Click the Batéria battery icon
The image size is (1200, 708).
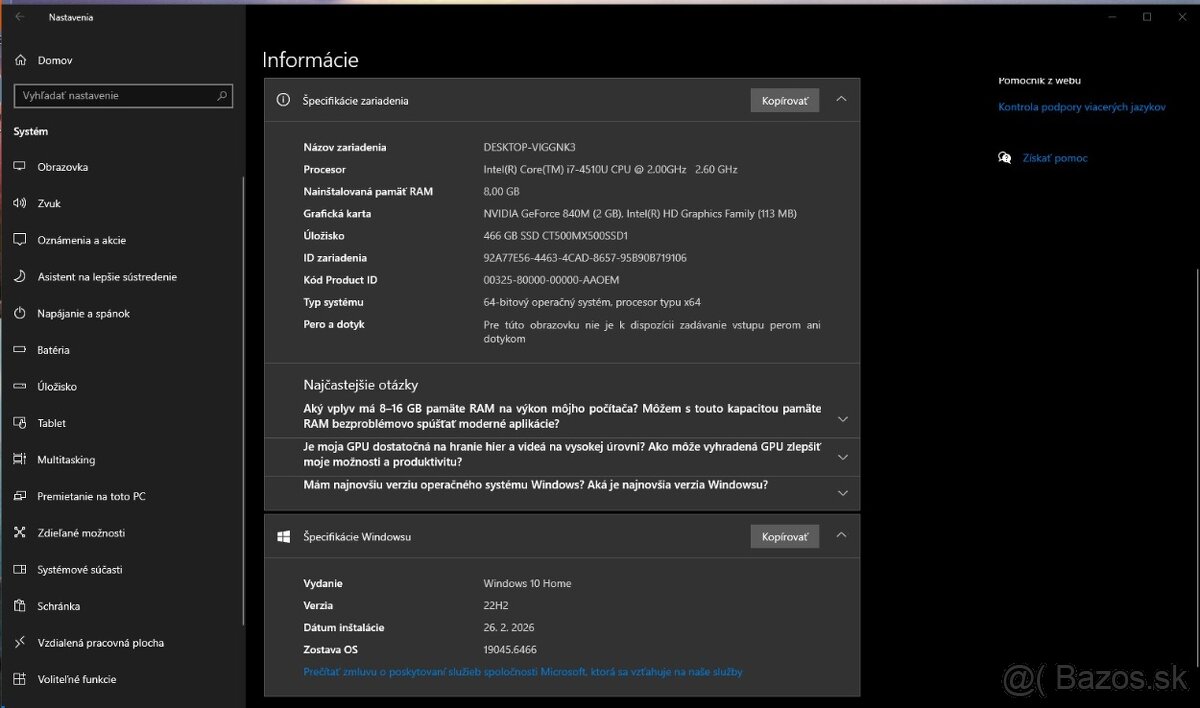point(20,350)
